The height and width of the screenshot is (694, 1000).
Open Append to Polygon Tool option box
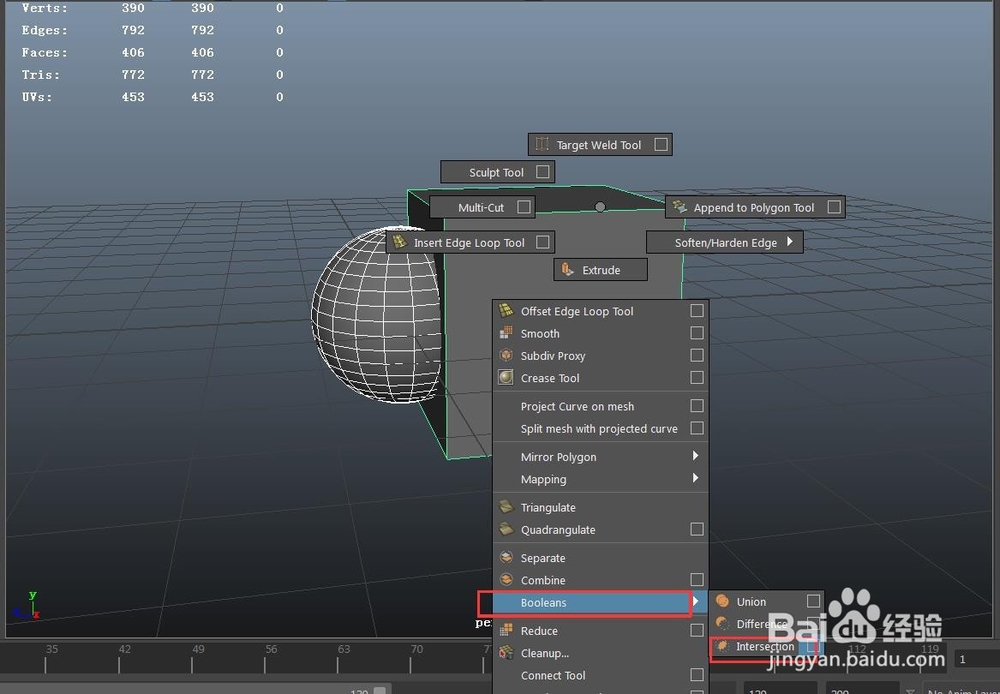[x=834, y=207]
